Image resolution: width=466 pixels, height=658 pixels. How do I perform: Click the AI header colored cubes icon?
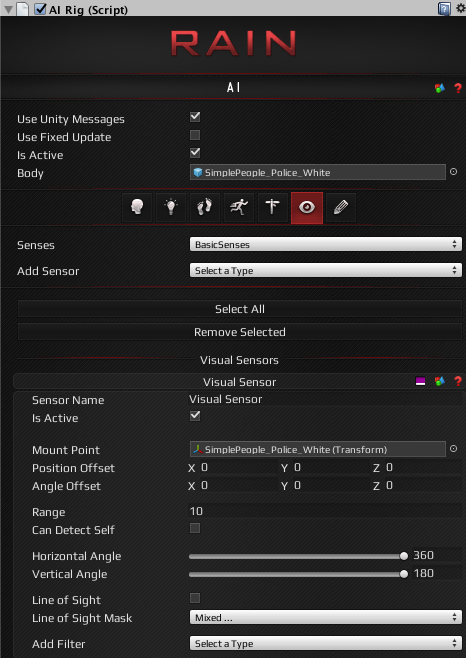440,88
